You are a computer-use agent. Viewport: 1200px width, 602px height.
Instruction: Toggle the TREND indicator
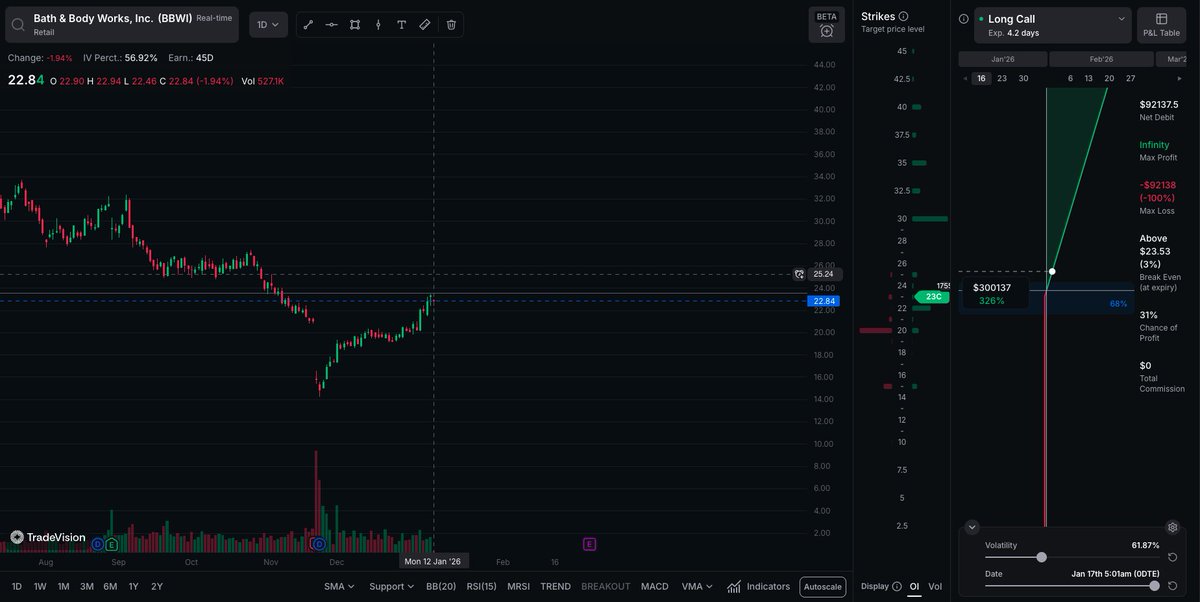555,586
